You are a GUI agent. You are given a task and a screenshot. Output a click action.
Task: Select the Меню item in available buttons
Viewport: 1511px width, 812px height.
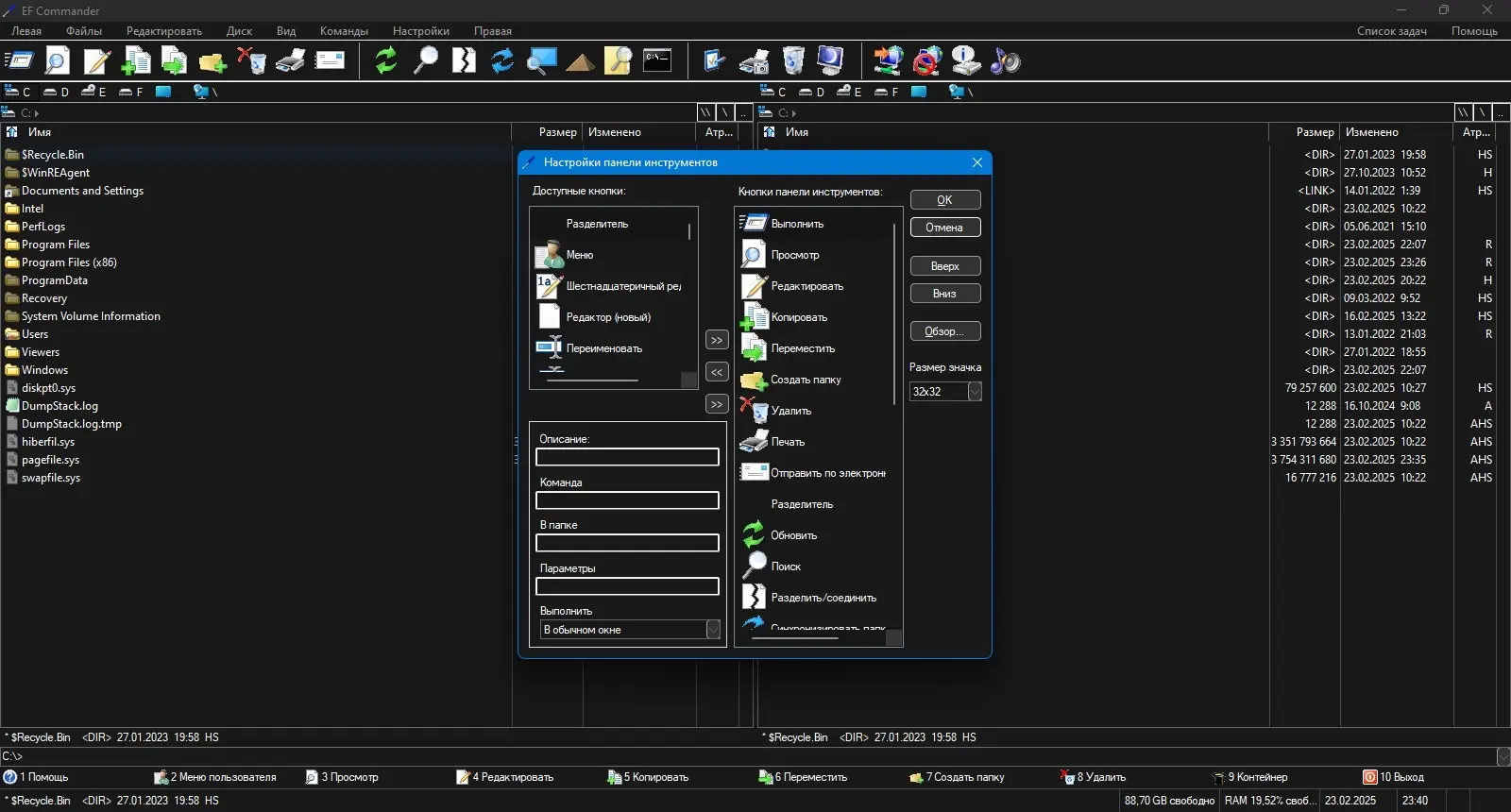coord(580,255)
